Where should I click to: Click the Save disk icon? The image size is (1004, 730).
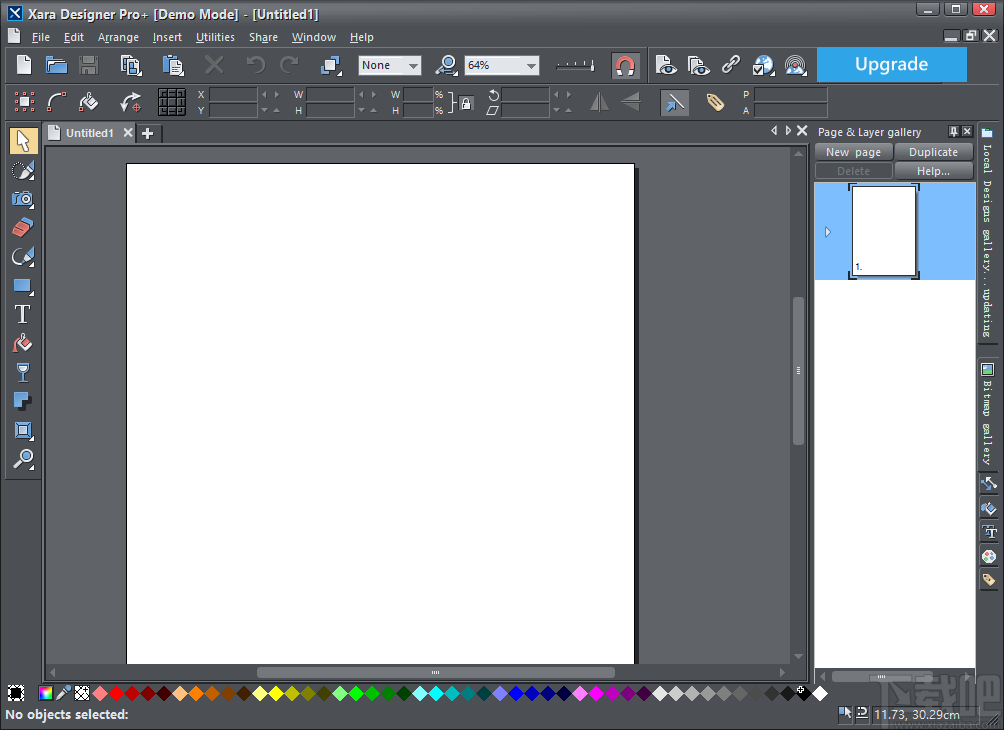click(x=88, y=65)
